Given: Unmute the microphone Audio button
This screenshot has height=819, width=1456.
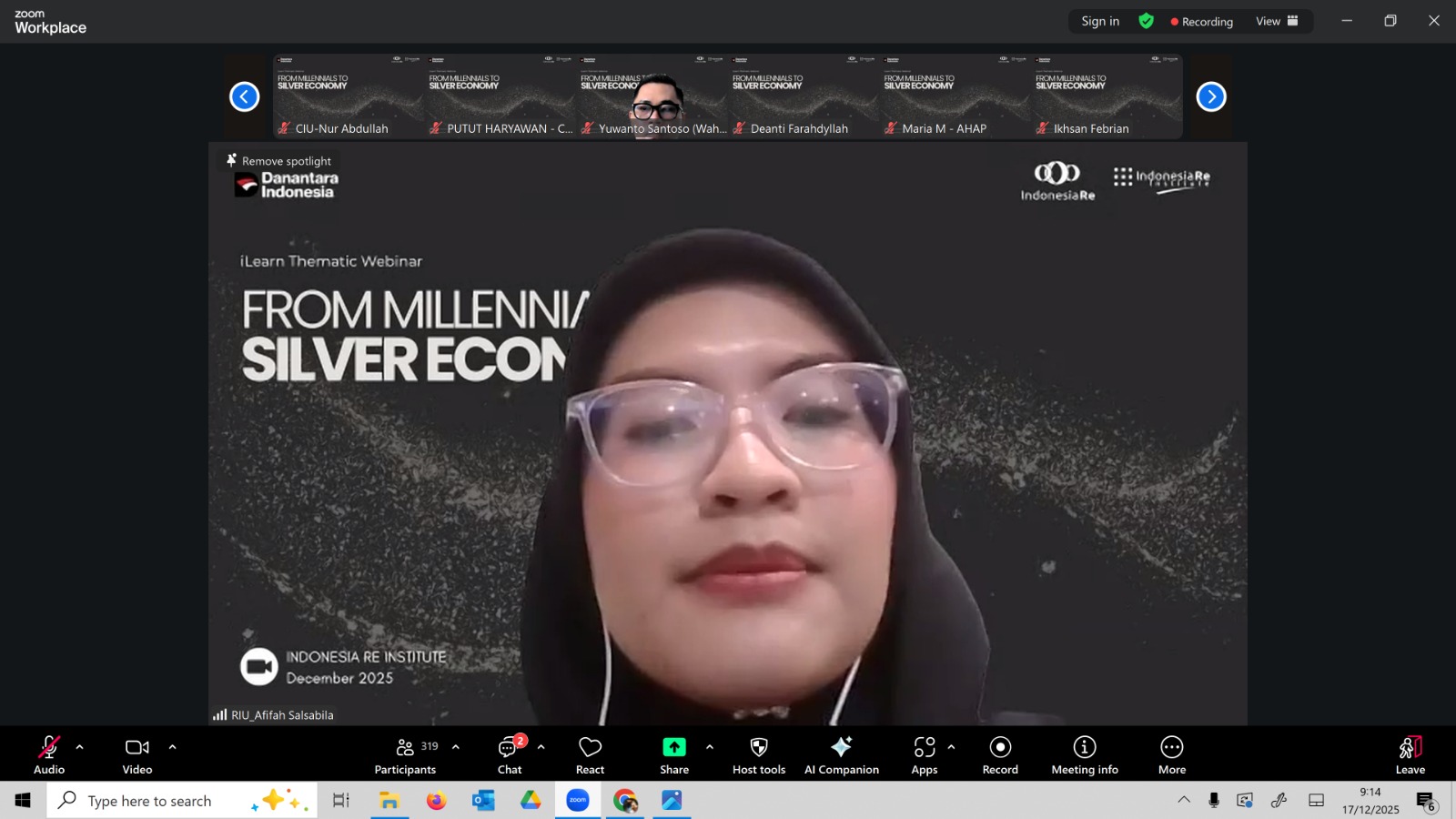Looking at the screenshot, I should pos(49,755).
